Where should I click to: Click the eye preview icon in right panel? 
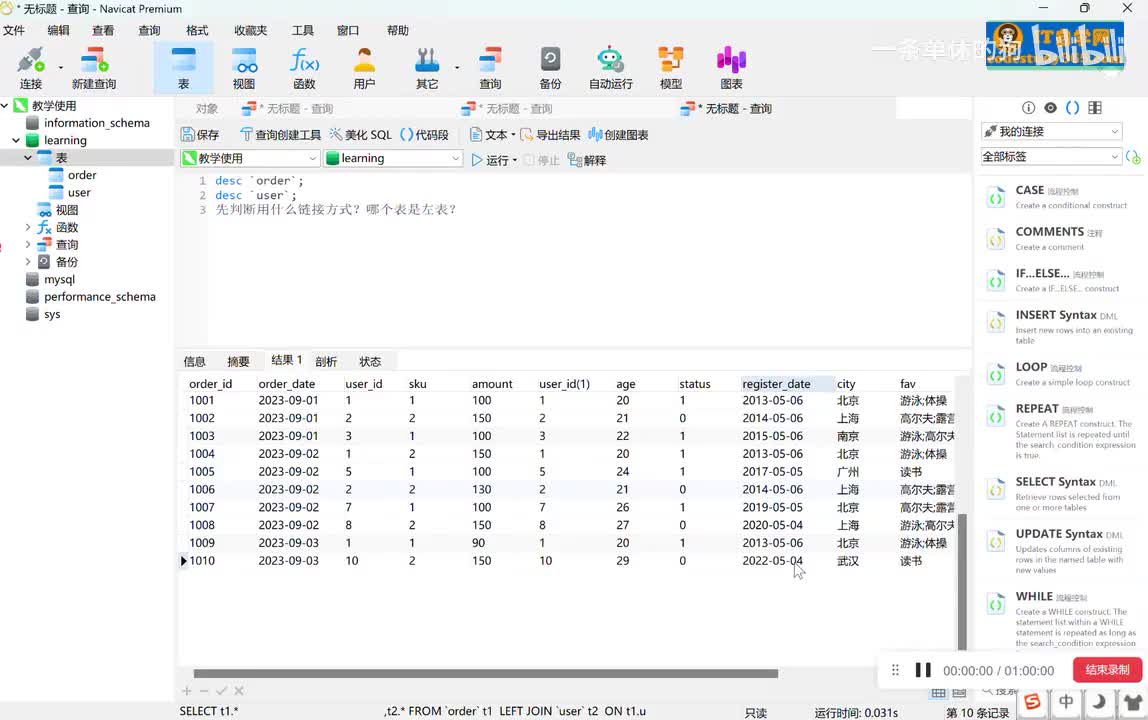click(1051, 108)
